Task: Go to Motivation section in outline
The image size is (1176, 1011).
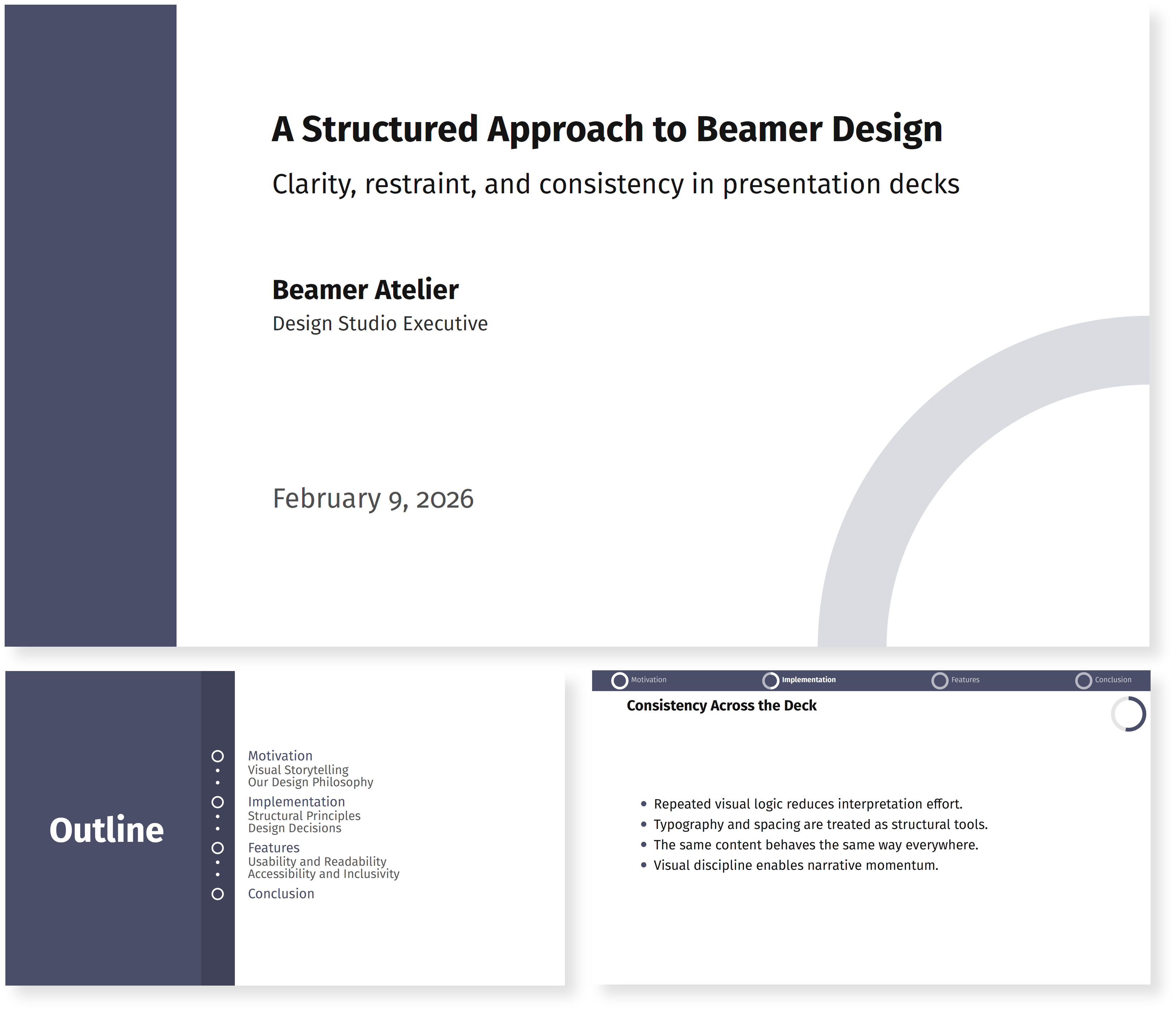Action: [x=280, y=756]
